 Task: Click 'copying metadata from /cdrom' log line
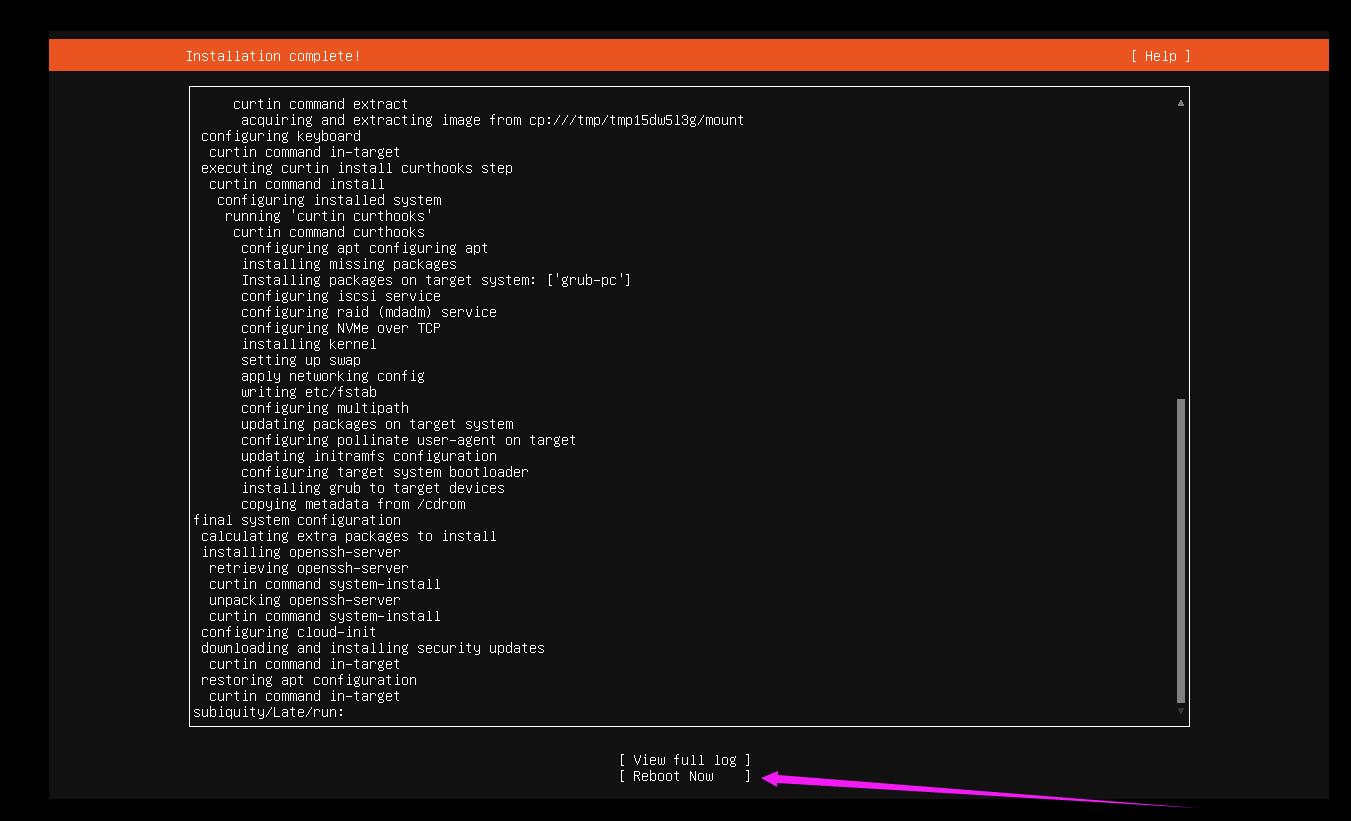(x=352, y=504)
